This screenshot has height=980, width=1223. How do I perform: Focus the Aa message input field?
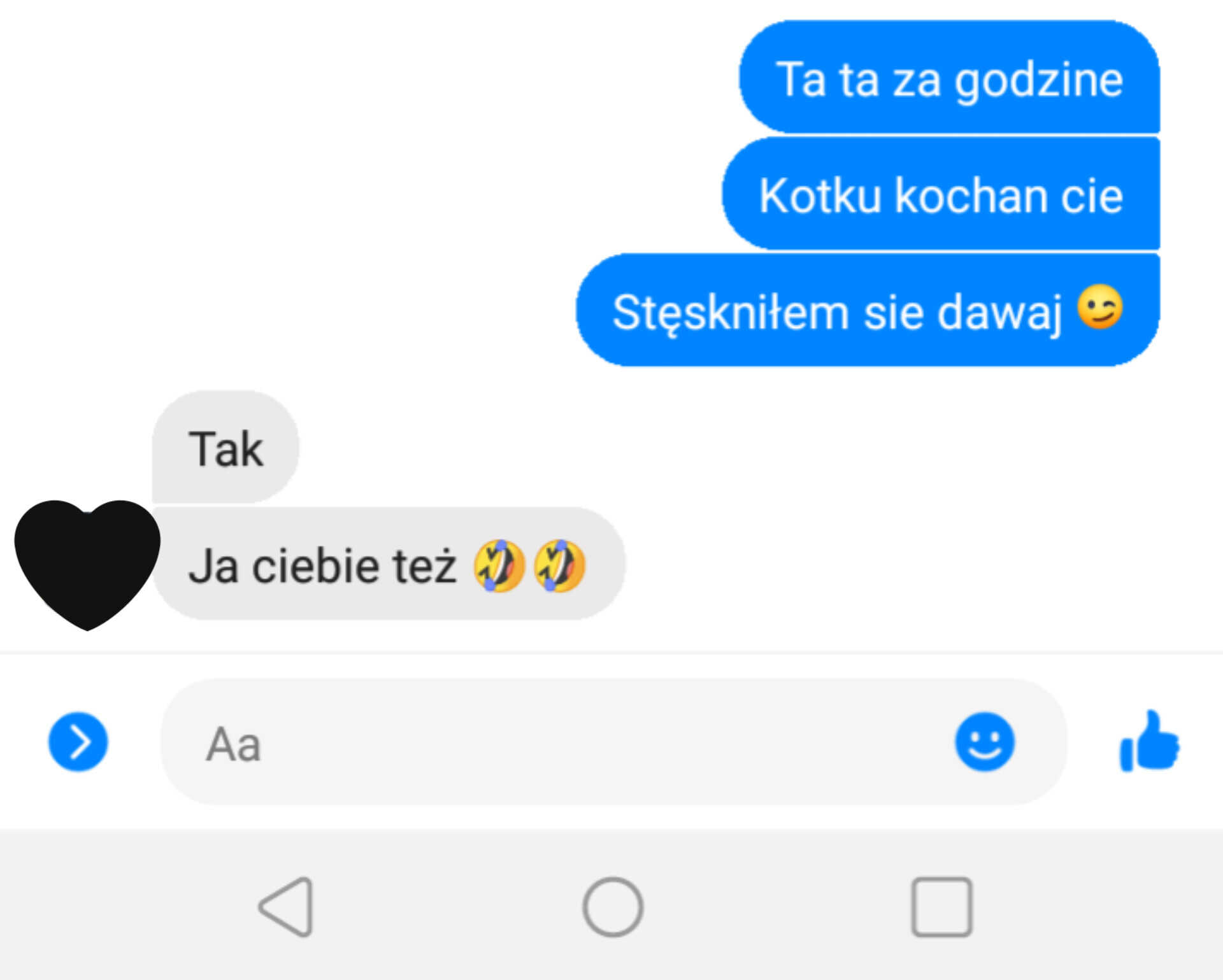[x=613, y=742]
